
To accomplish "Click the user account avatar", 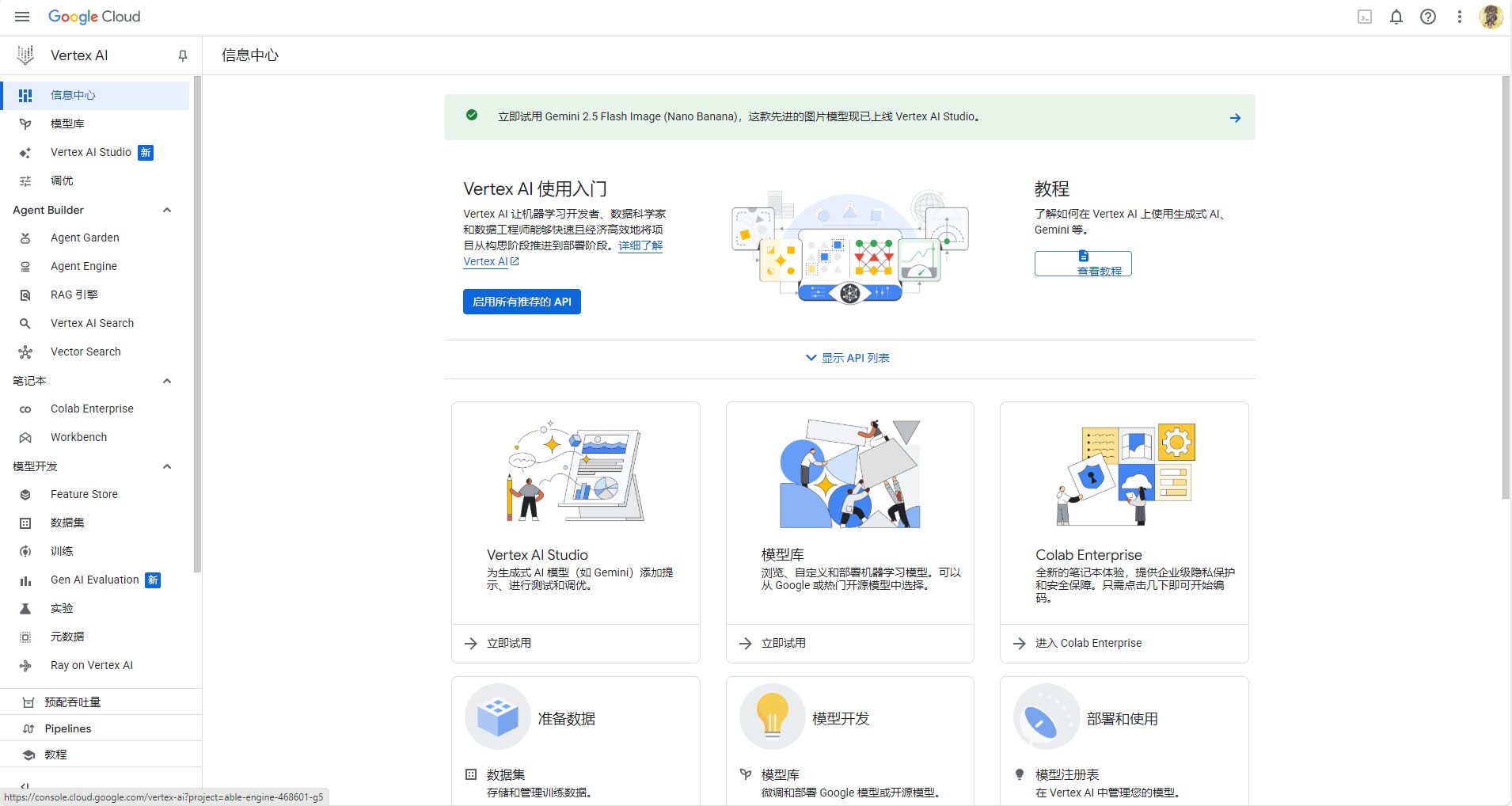I will (1491, 17).
